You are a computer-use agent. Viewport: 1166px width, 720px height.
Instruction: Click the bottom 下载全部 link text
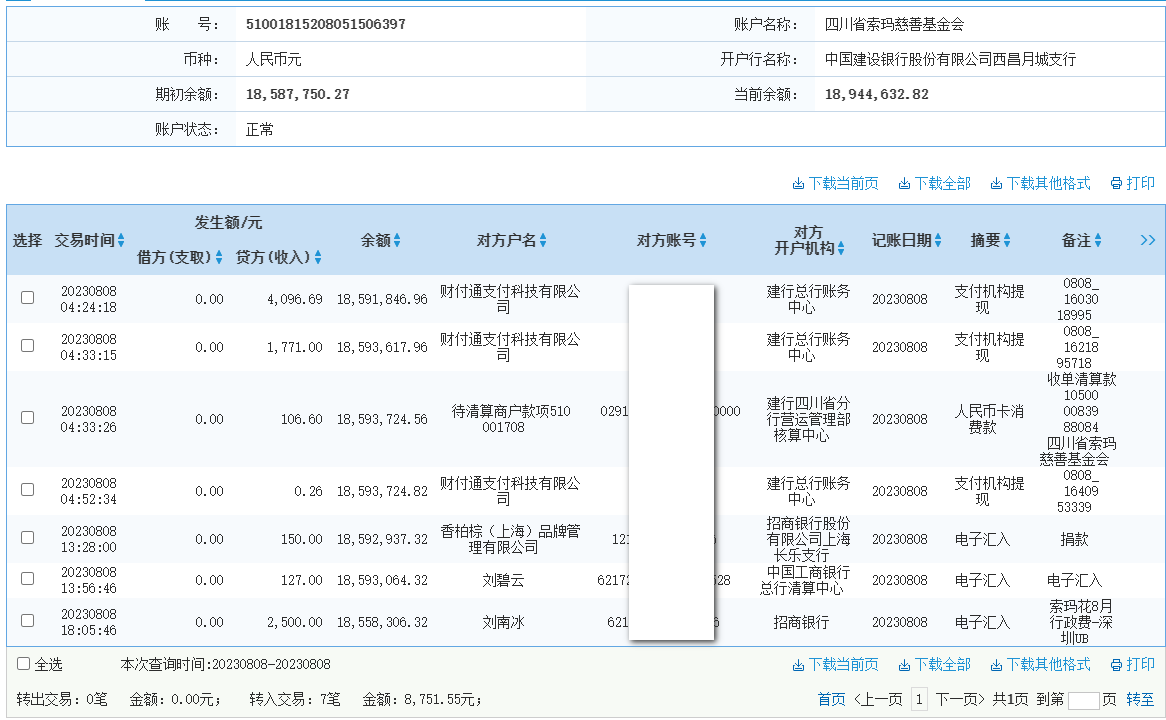[x=942, y=665]
